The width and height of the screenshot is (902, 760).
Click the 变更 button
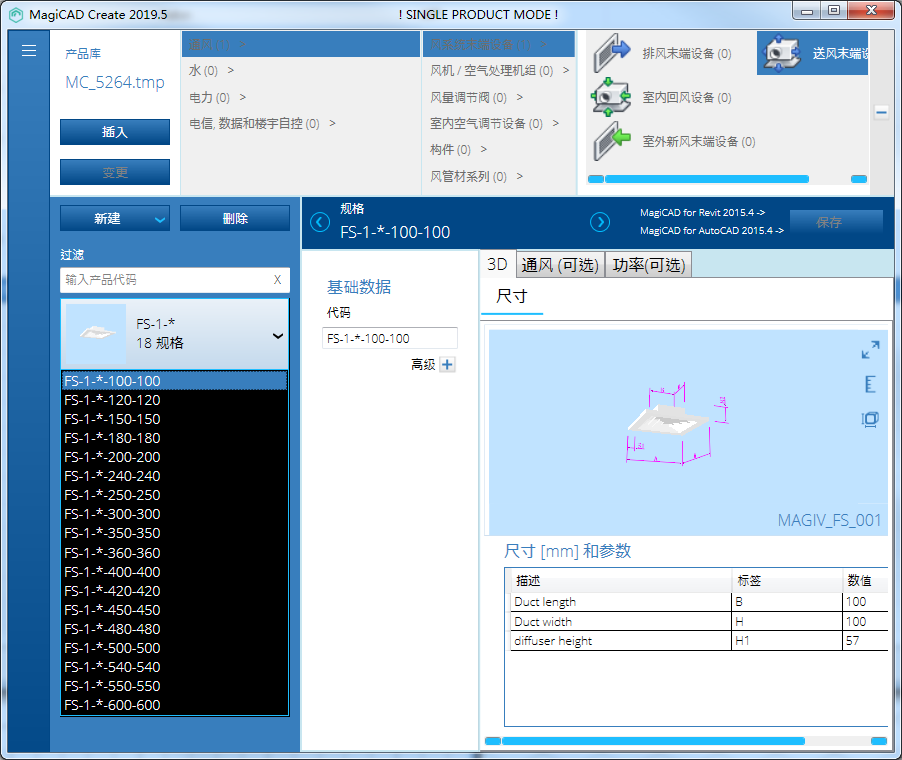pos(114,172)
